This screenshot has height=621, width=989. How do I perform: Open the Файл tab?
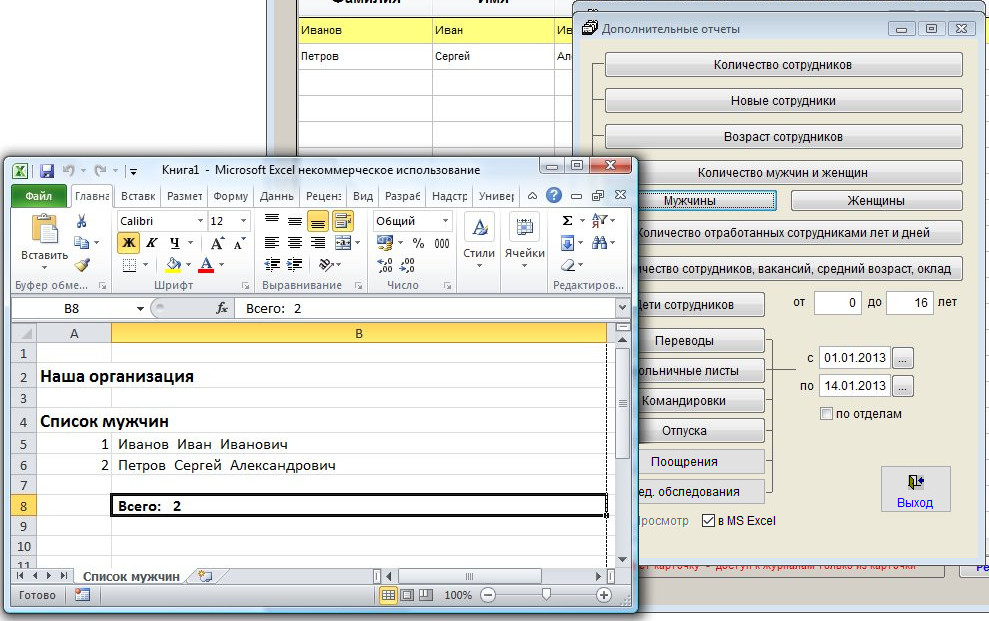38,195
